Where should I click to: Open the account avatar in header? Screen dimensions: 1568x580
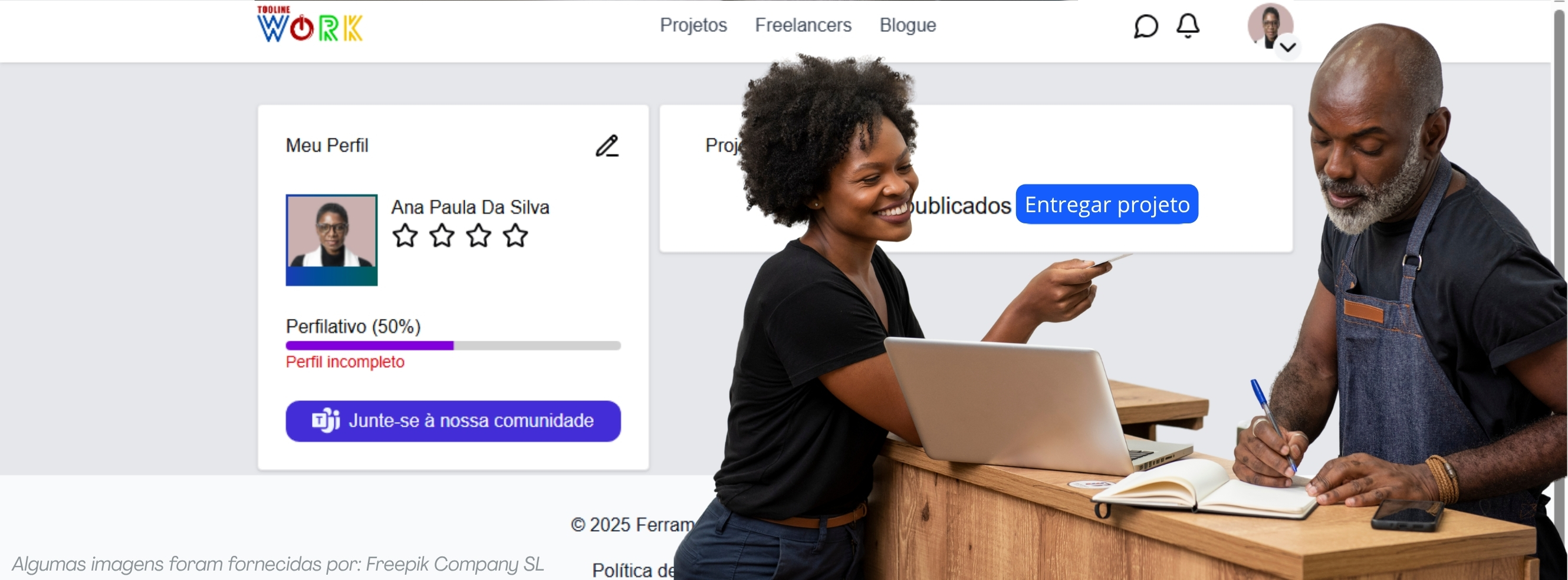(x=1270, y=26)
